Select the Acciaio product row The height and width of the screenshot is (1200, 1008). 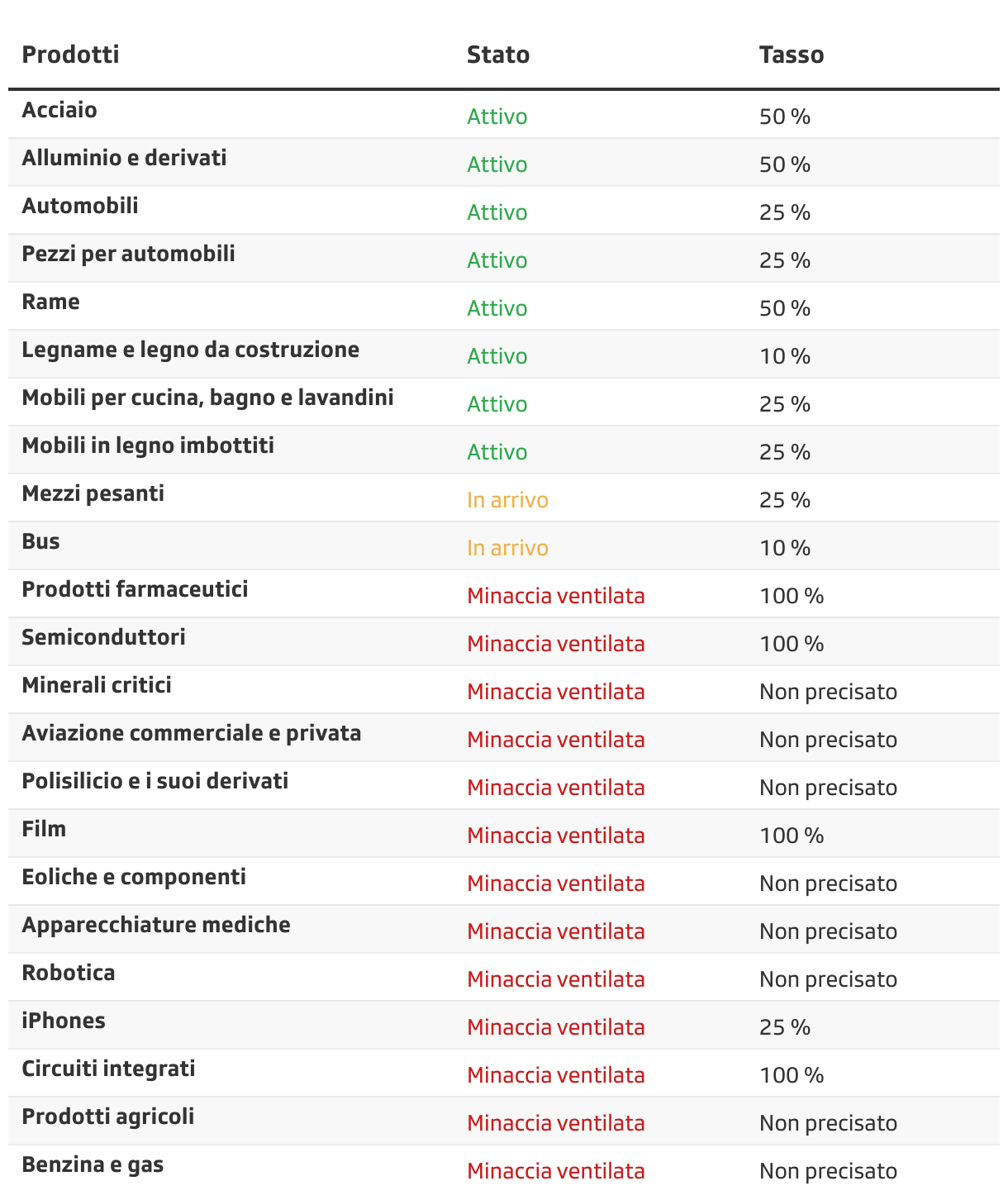[x=59, y=110]
